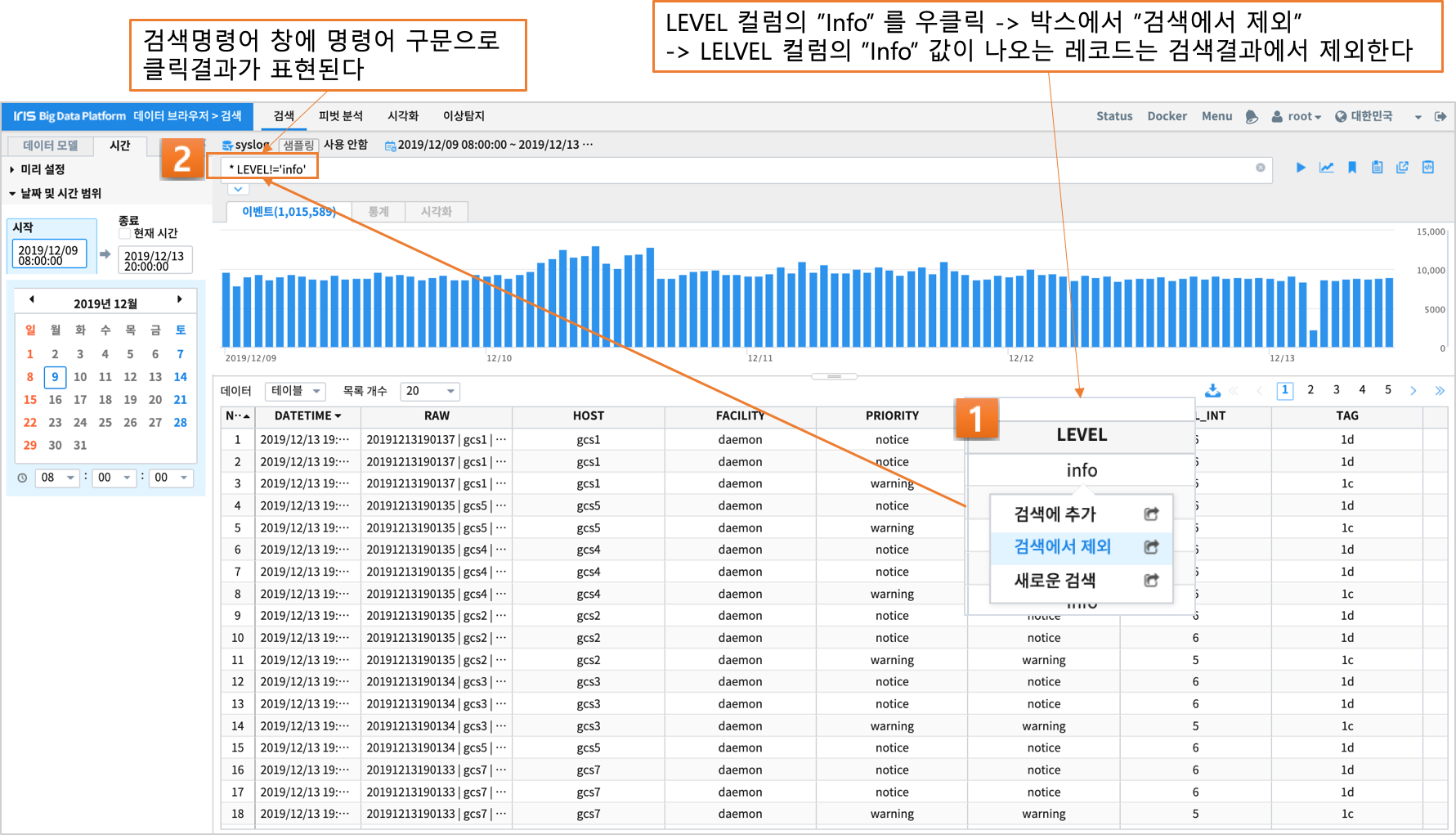Open the Menu link in top bar
1456x835 pixels.
point(1216,116)
